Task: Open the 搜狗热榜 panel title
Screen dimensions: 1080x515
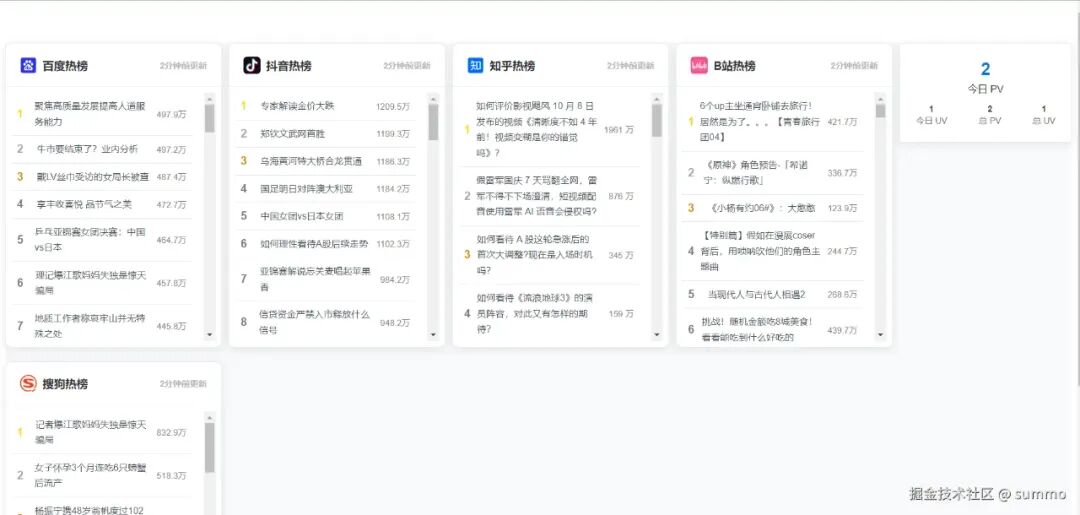Action: 65,384
